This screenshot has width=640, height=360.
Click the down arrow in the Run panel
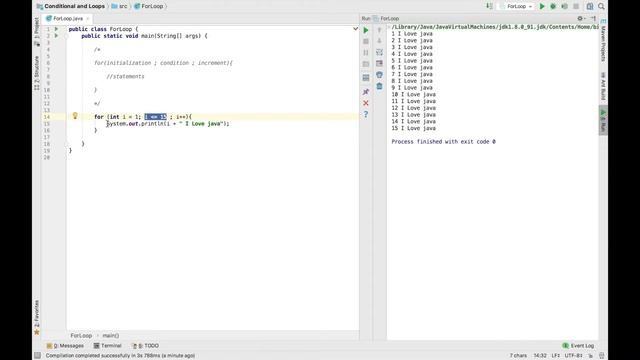tap(379, 41)
